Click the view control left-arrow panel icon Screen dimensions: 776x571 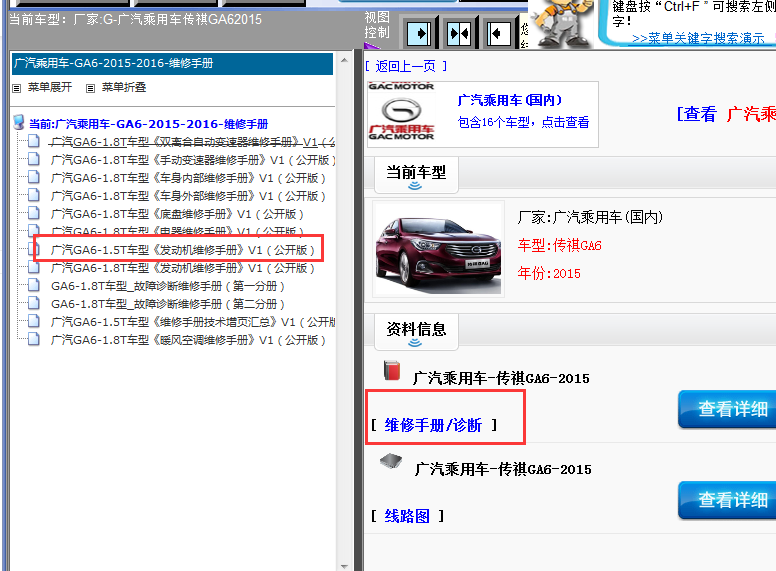[498, 34]
